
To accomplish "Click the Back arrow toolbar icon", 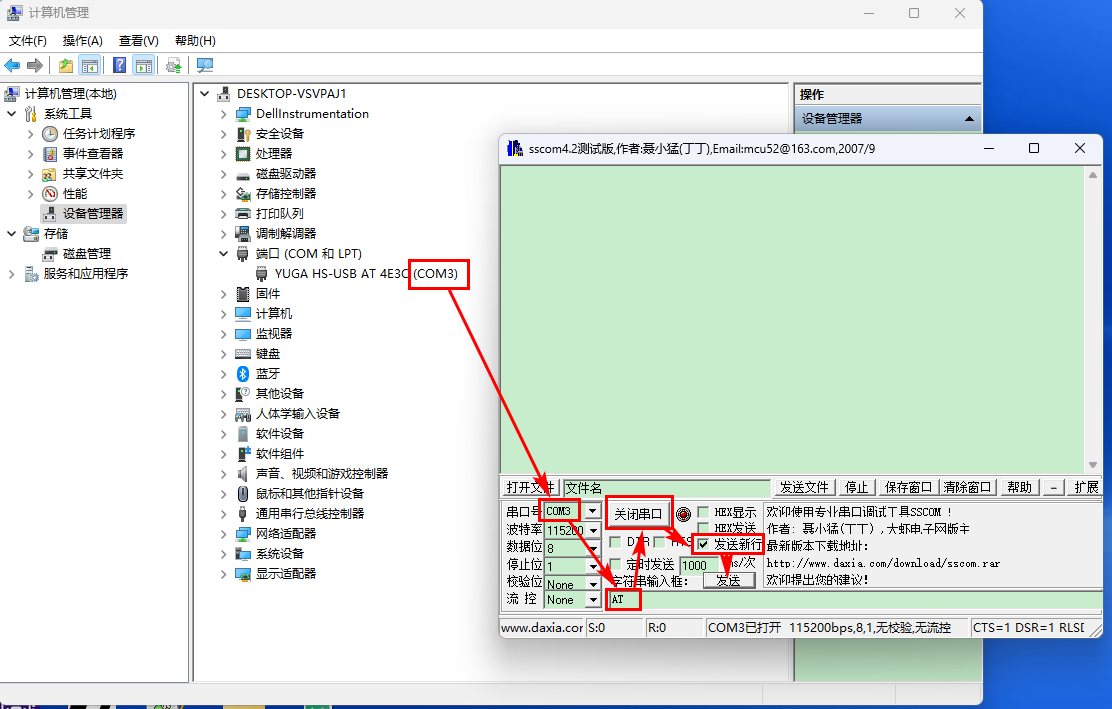I will tap(12, 66).
